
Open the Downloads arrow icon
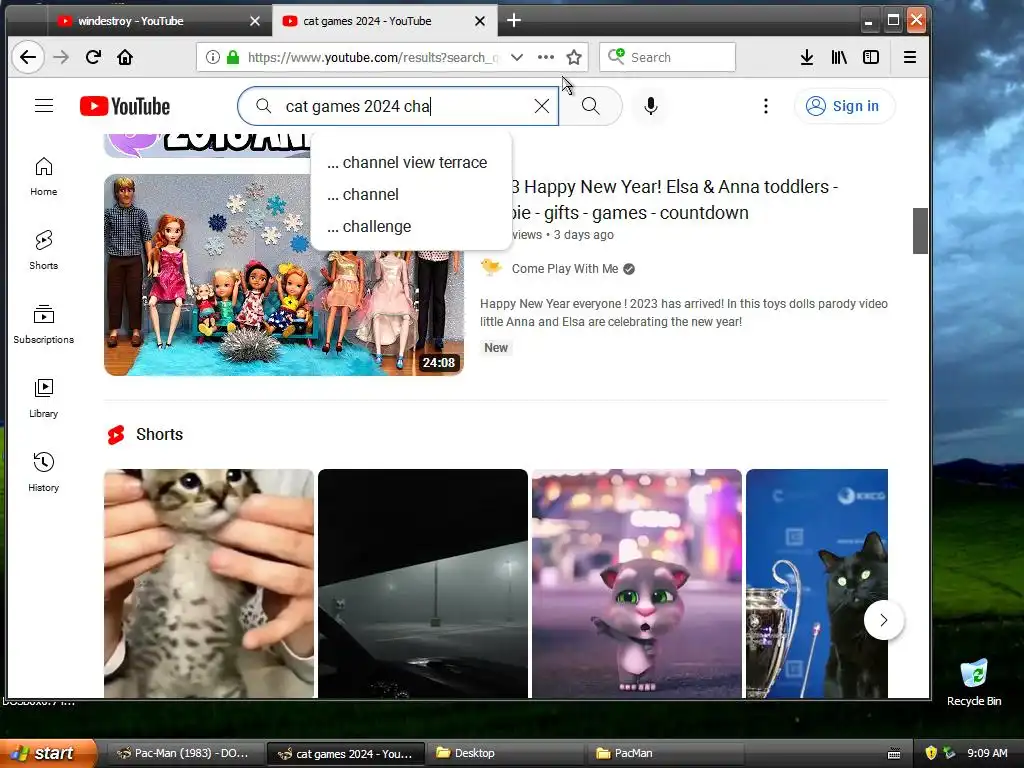[x=807, y=57]
